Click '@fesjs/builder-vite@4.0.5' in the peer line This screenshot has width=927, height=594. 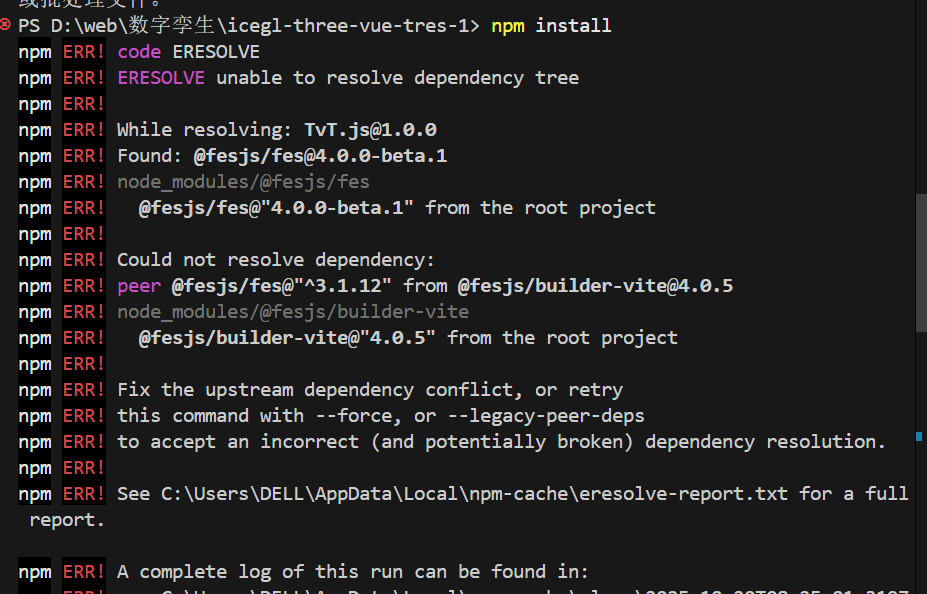pyautogui.click(x=595, y=286)
